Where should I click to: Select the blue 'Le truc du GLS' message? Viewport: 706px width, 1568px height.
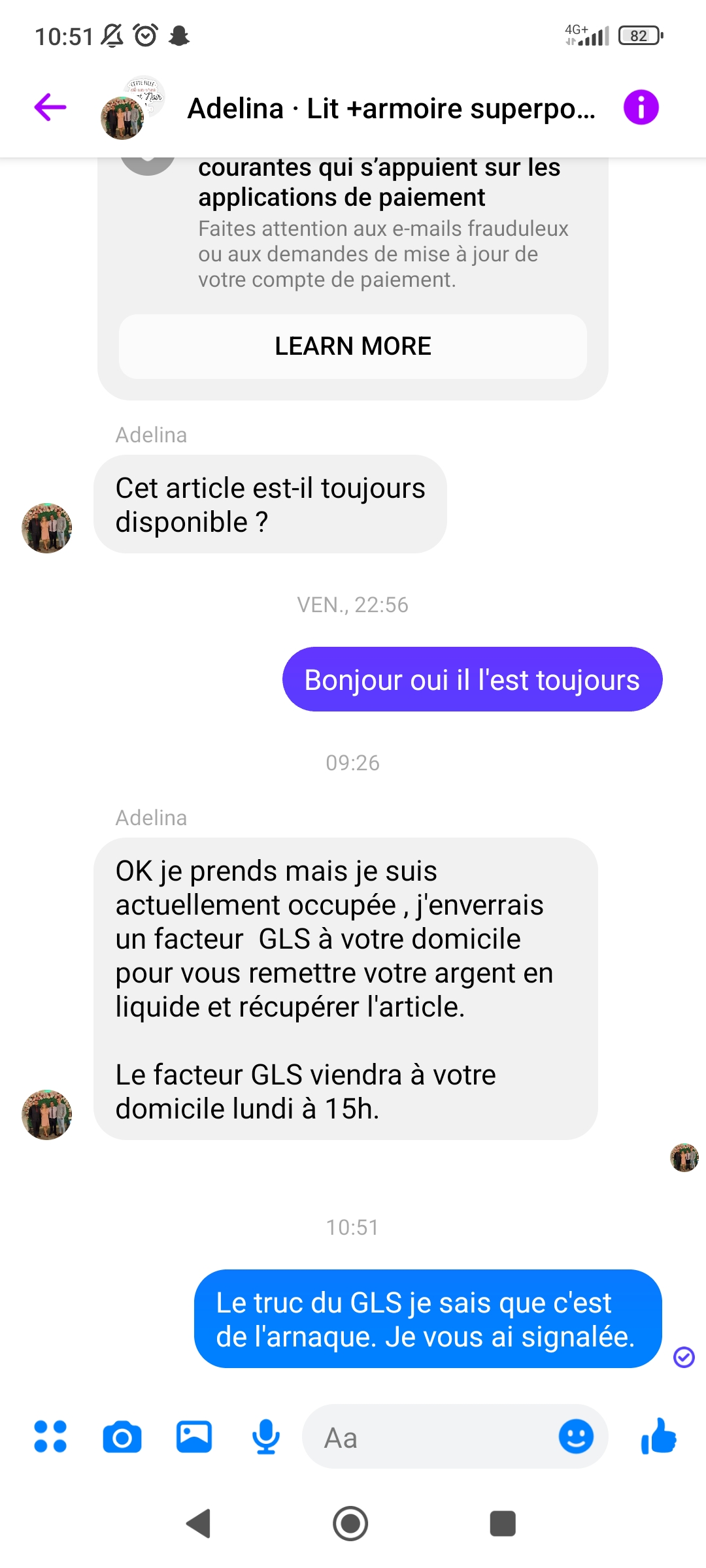coord(428,1319)
